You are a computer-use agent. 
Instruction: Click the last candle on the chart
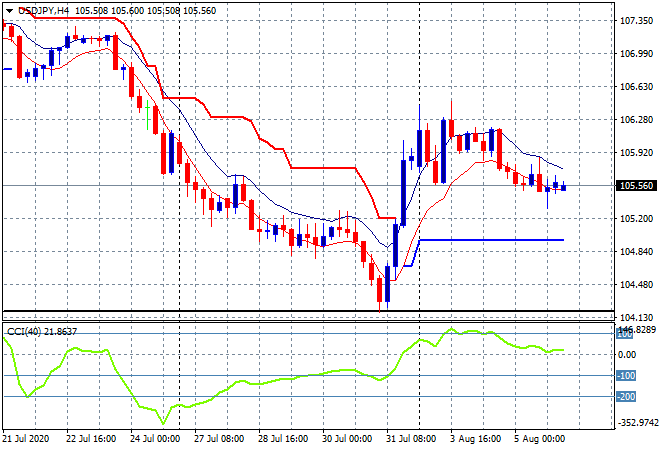coord(564,187)
